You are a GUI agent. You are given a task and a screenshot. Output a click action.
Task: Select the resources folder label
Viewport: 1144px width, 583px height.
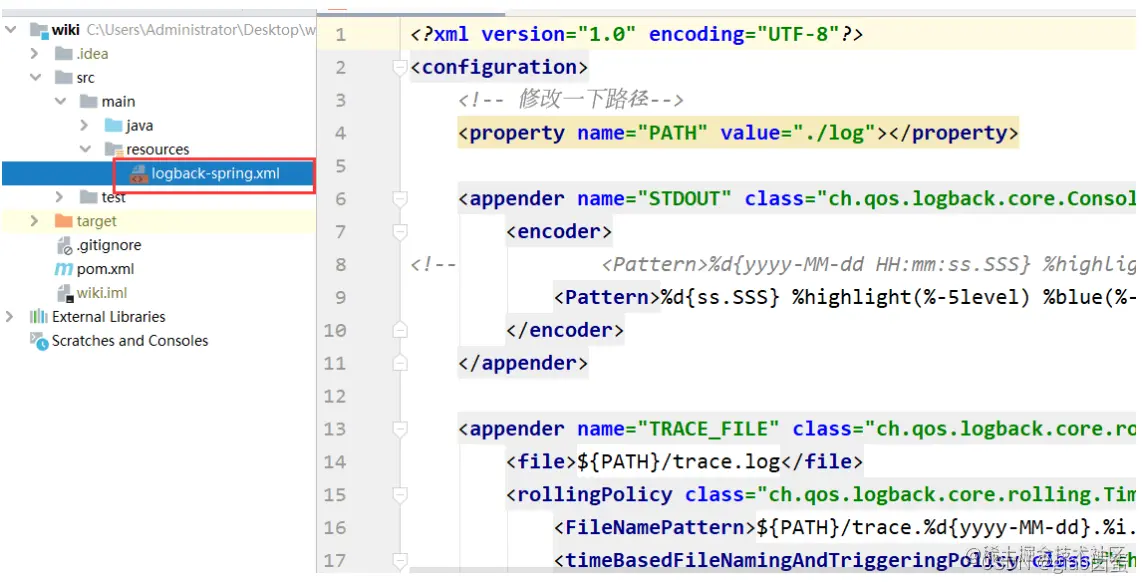point(158,149)
